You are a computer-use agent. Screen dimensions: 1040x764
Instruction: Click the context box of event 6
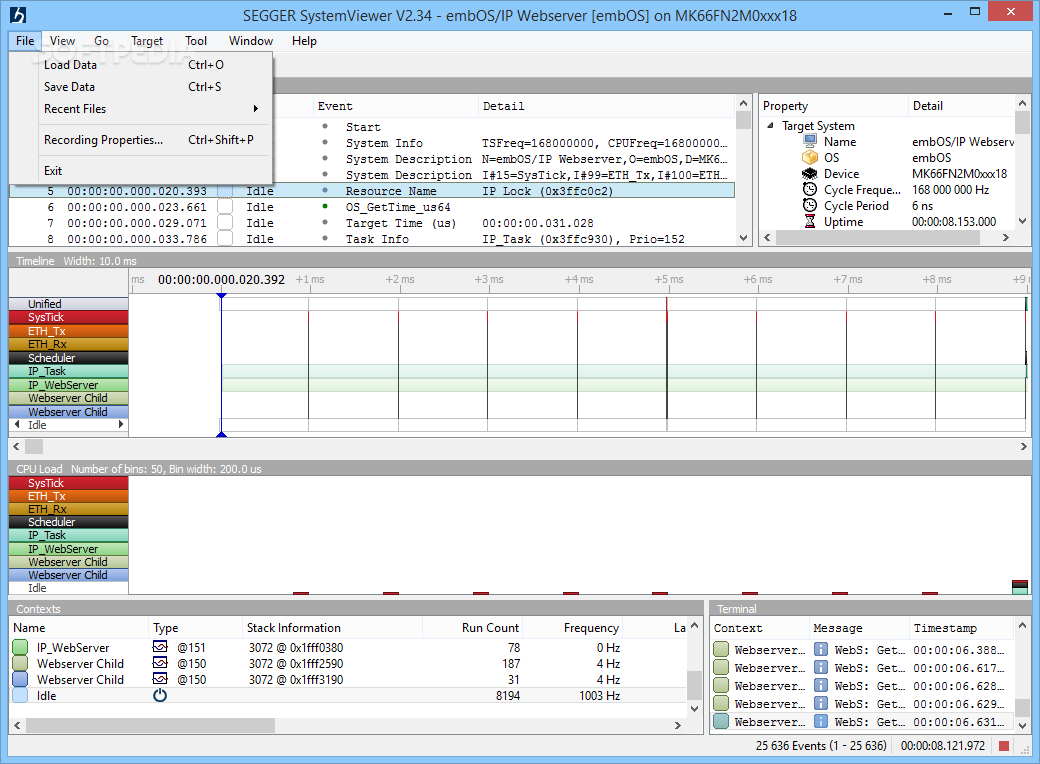(x=225, y=207)
